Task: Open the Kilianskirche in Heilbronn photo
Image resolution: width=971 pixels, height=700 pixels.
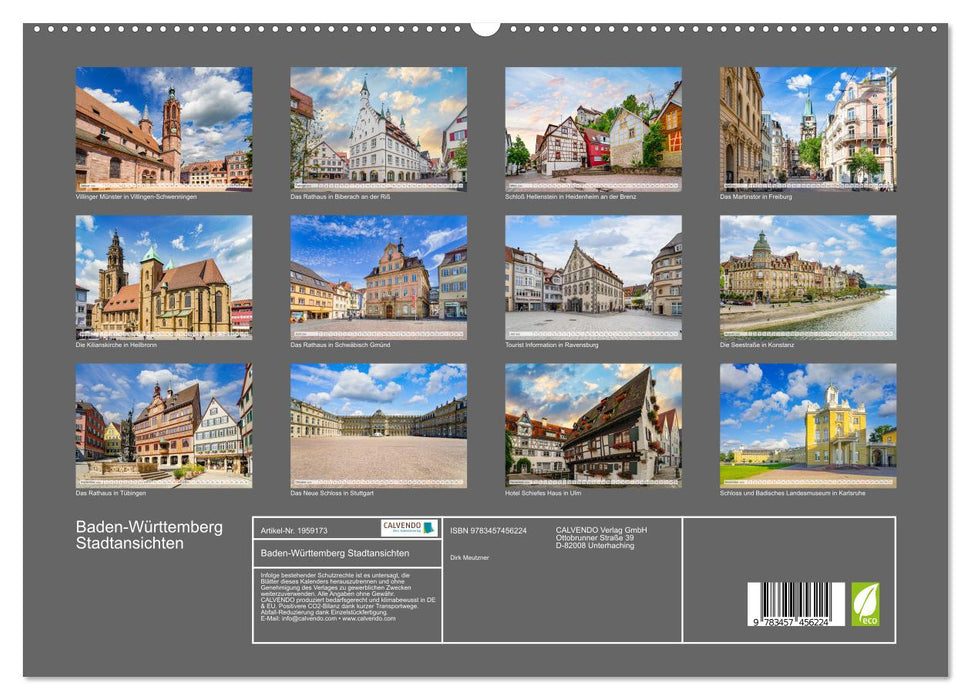Action: click(x=164, y=277)
